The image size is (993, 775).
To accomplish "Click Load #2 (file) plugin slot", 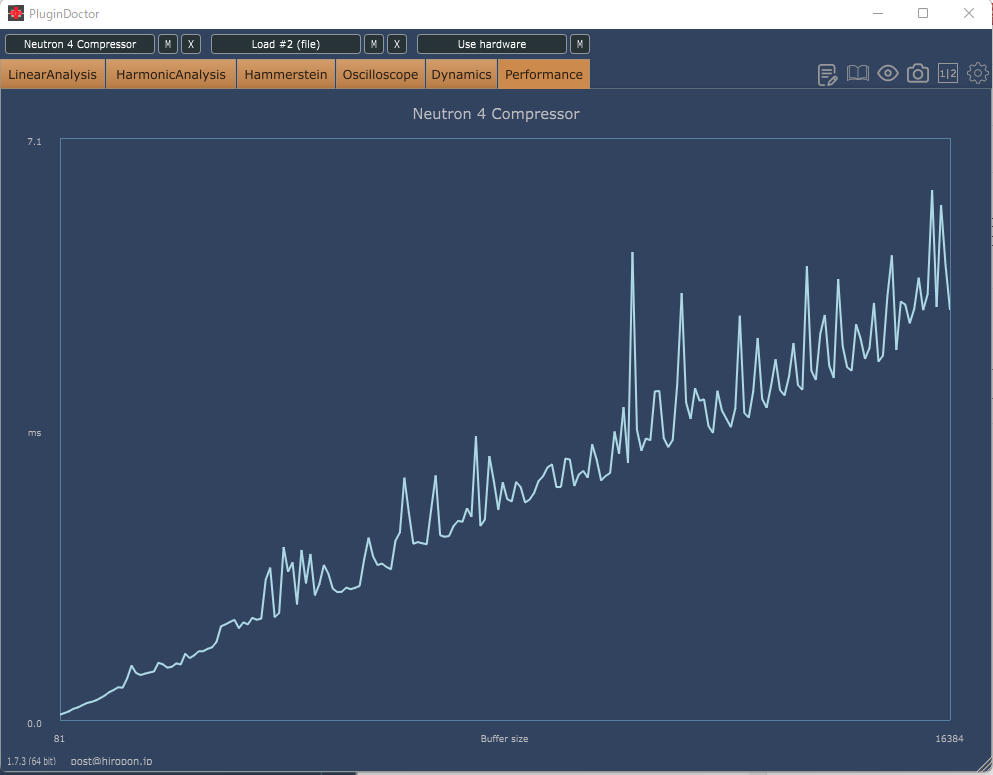I will 286,44.
